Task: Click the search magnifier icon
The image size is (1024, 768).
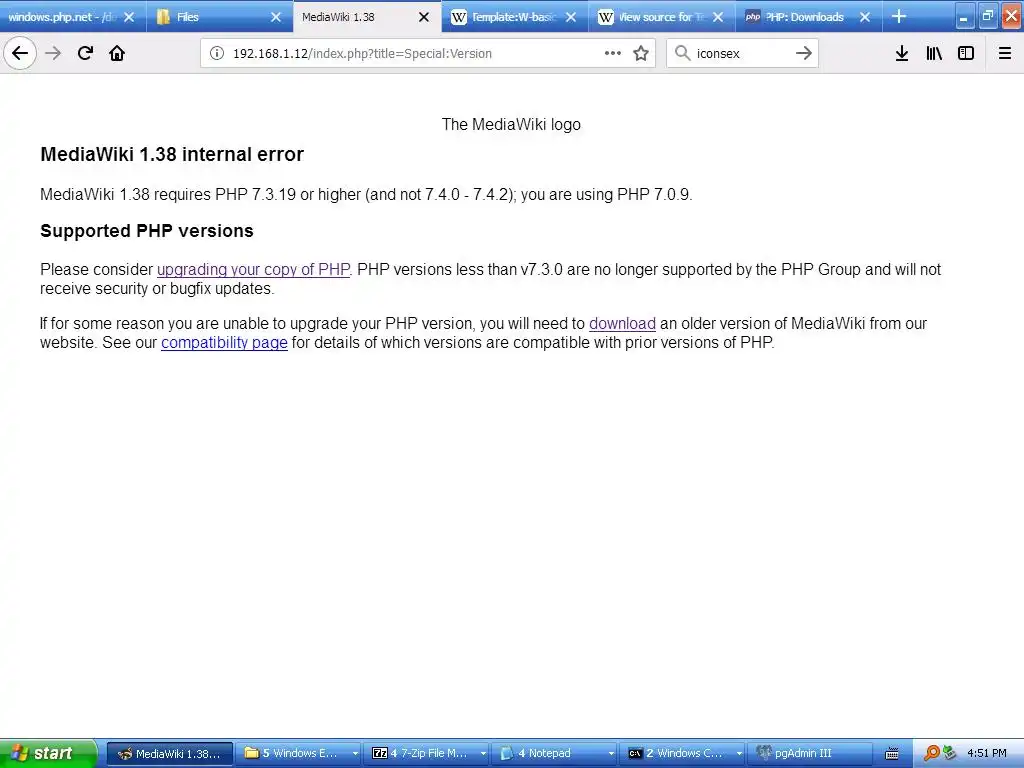Action: 682,53
